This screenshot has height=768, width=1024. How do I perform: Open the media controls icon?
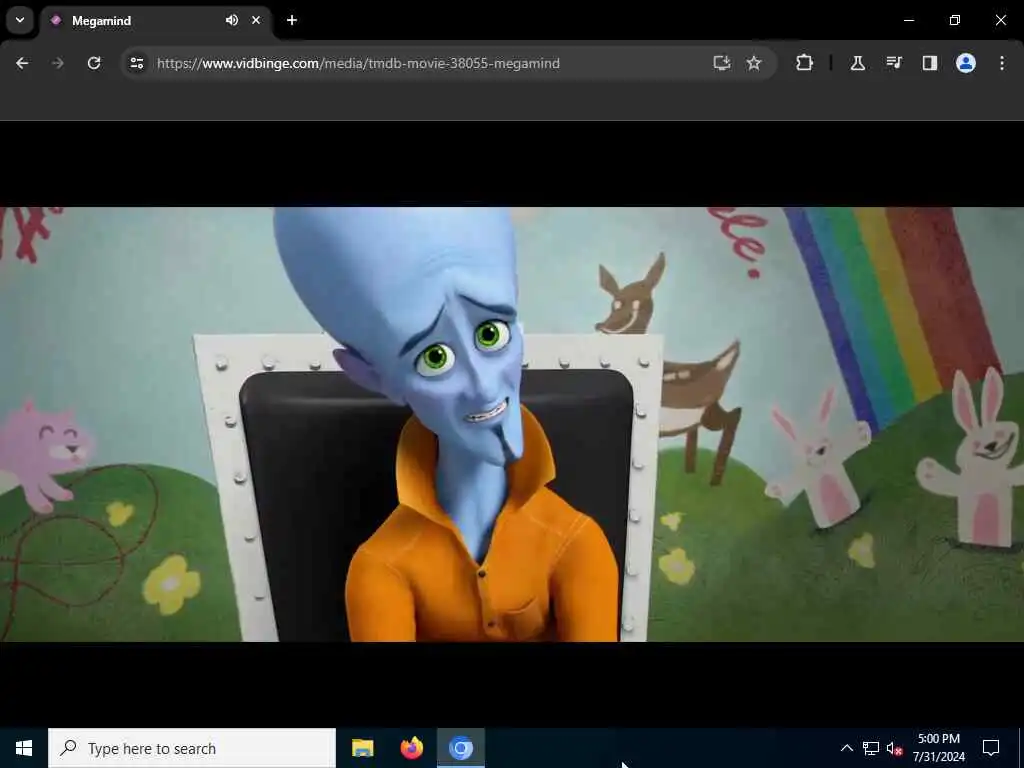[x=894, y=63]
